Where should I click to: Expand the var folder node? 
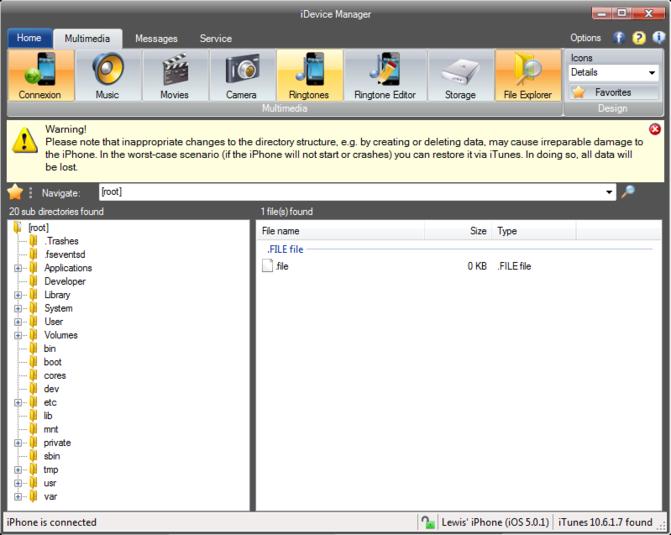18,496
